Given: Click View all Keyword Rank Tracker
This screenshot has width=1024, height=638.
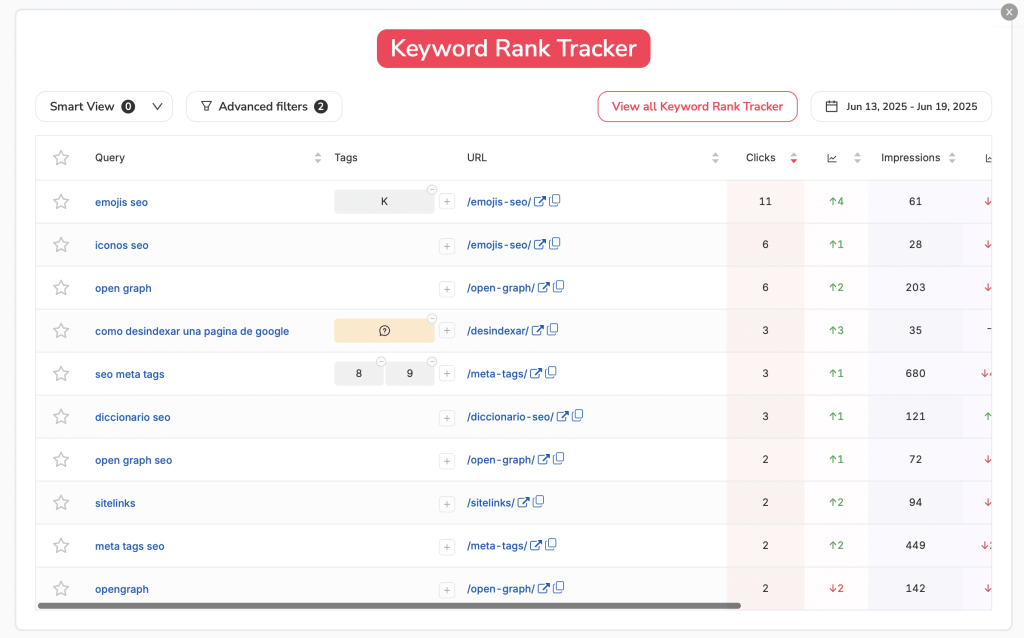Looking at the screenshot, I should click(x=697, y=106).
